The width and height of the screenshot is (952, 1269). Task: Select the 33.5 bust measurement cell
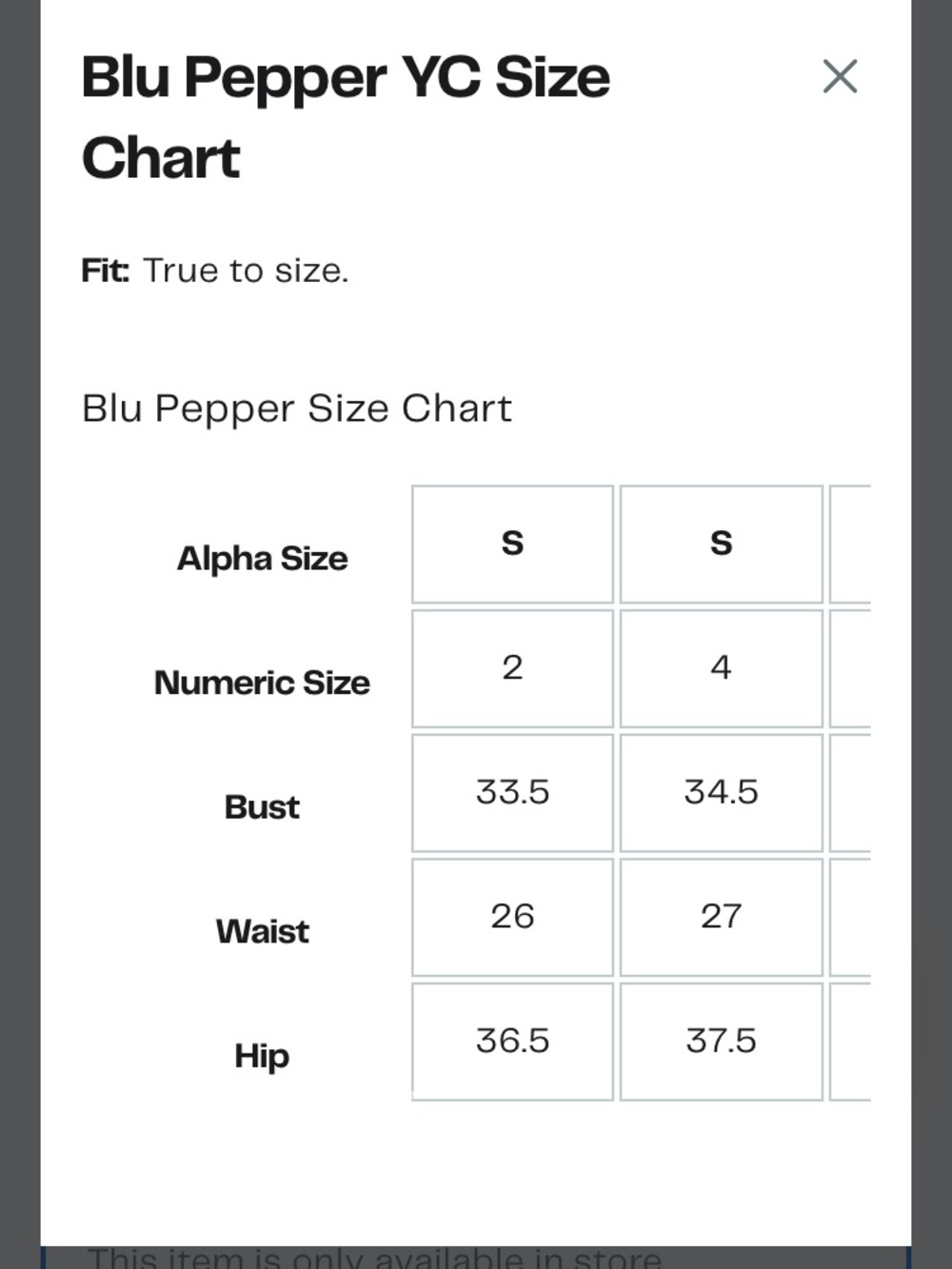(512, 793)
